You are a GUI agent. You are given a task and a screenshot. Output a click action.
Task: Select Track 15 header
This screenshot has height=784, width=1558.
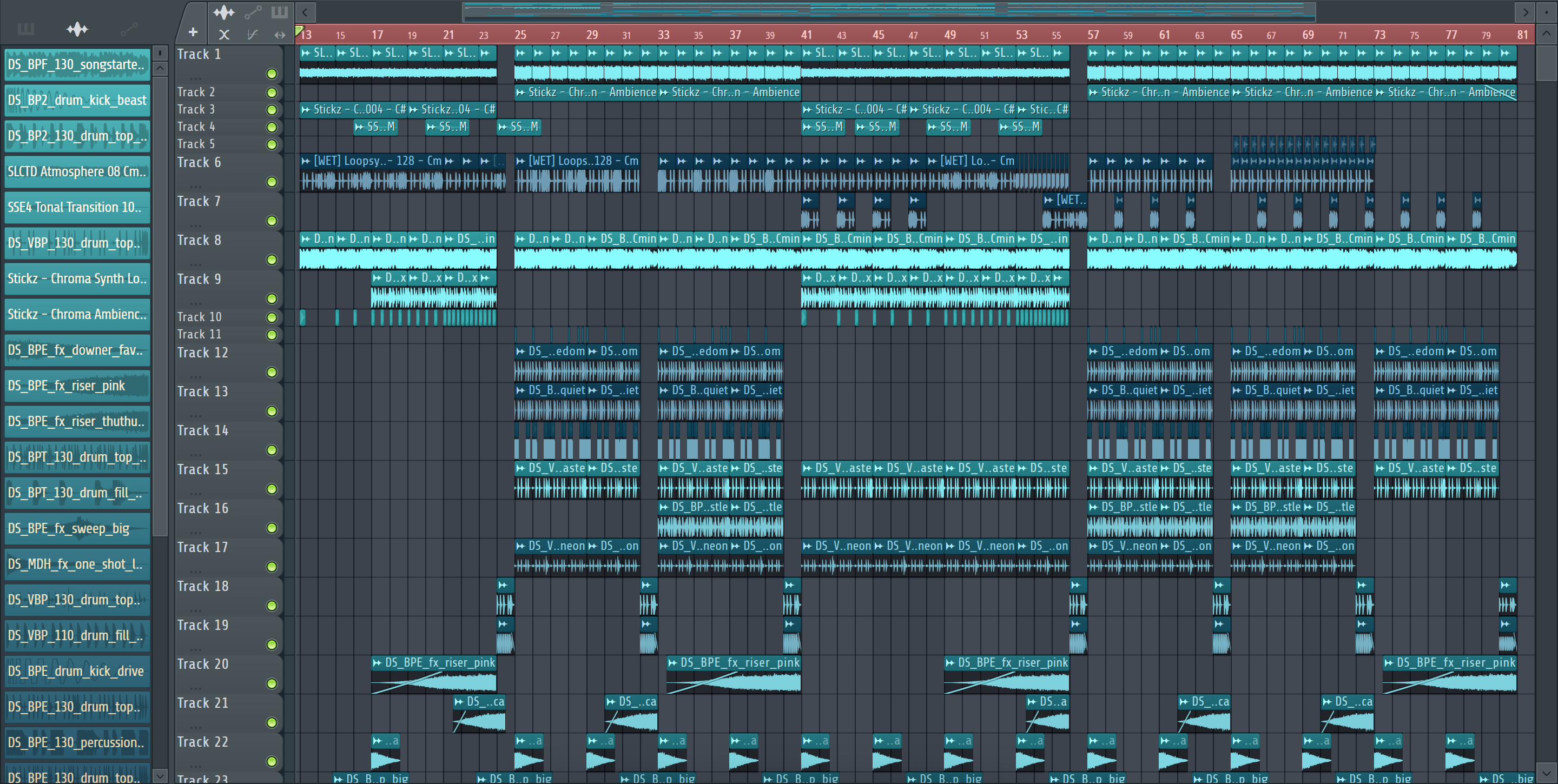click(x=229, y=480)
